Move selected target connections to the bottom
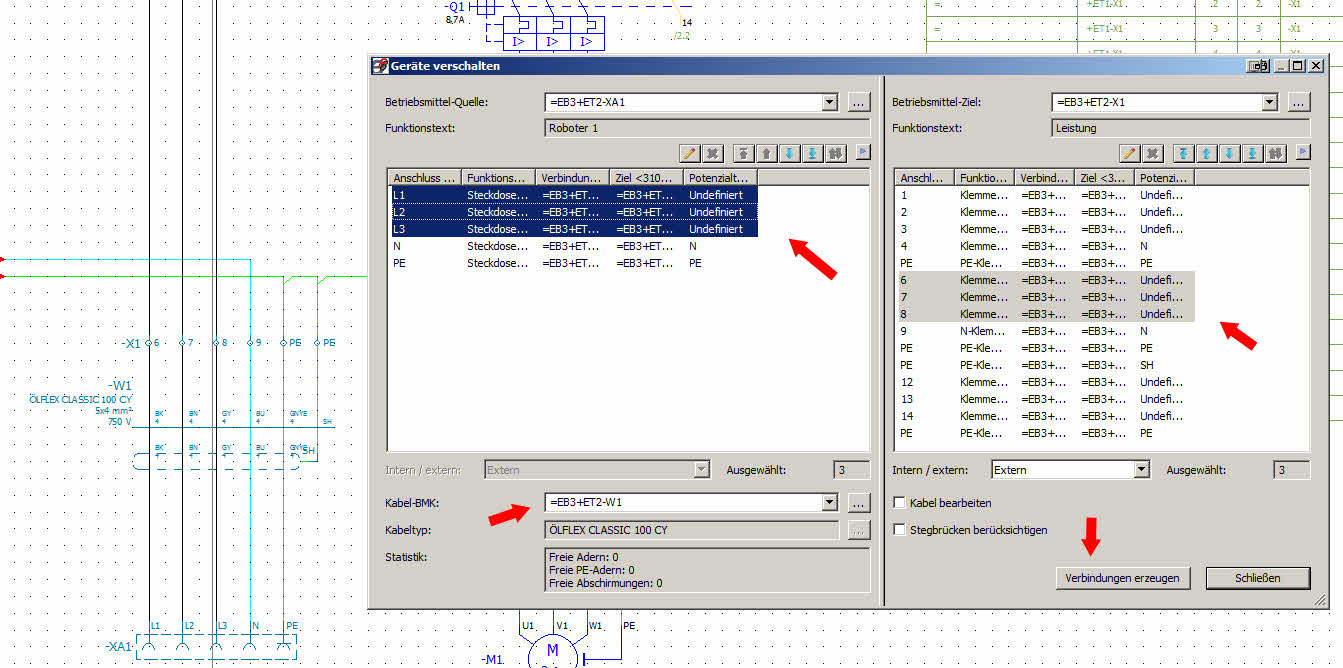The width and height of the screenshot is (1343, 668). [1252, 153]
